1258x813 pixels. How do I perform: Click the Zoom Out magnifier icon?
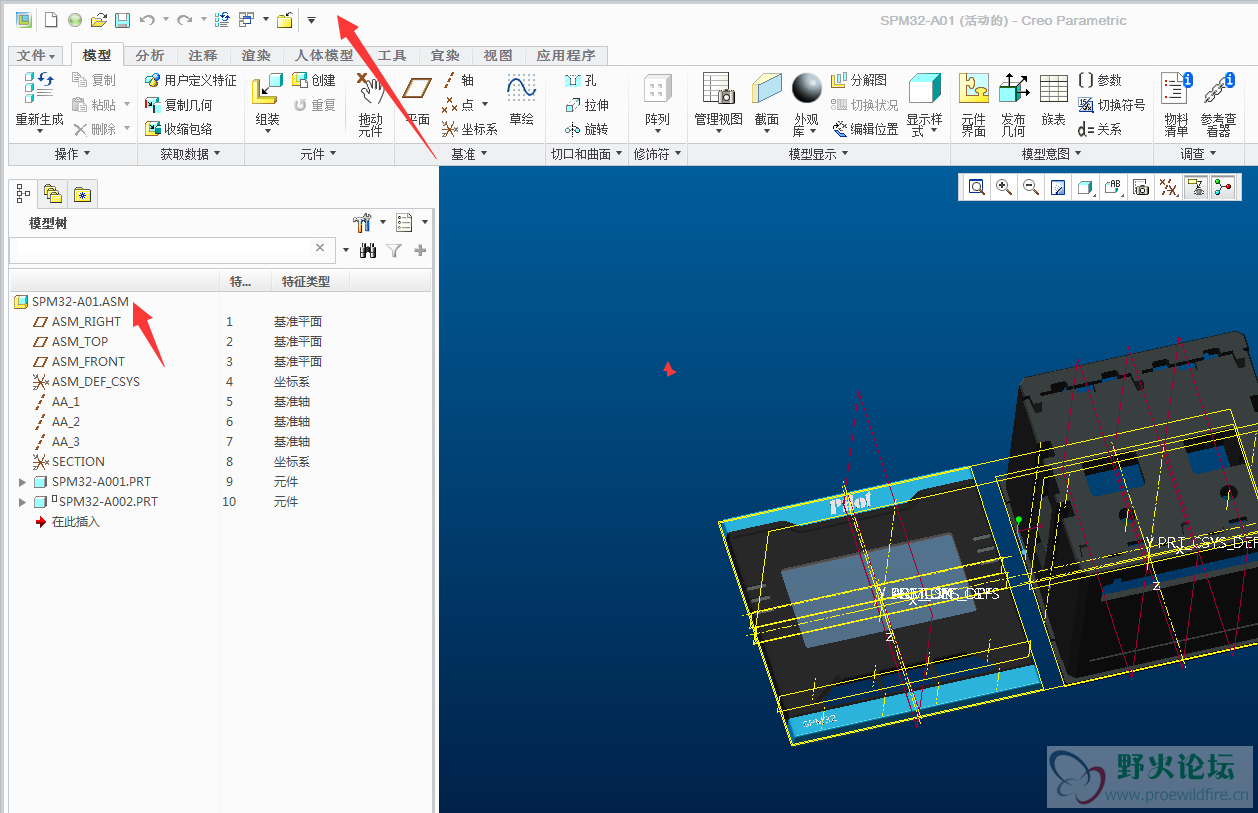click(1031, 187)
